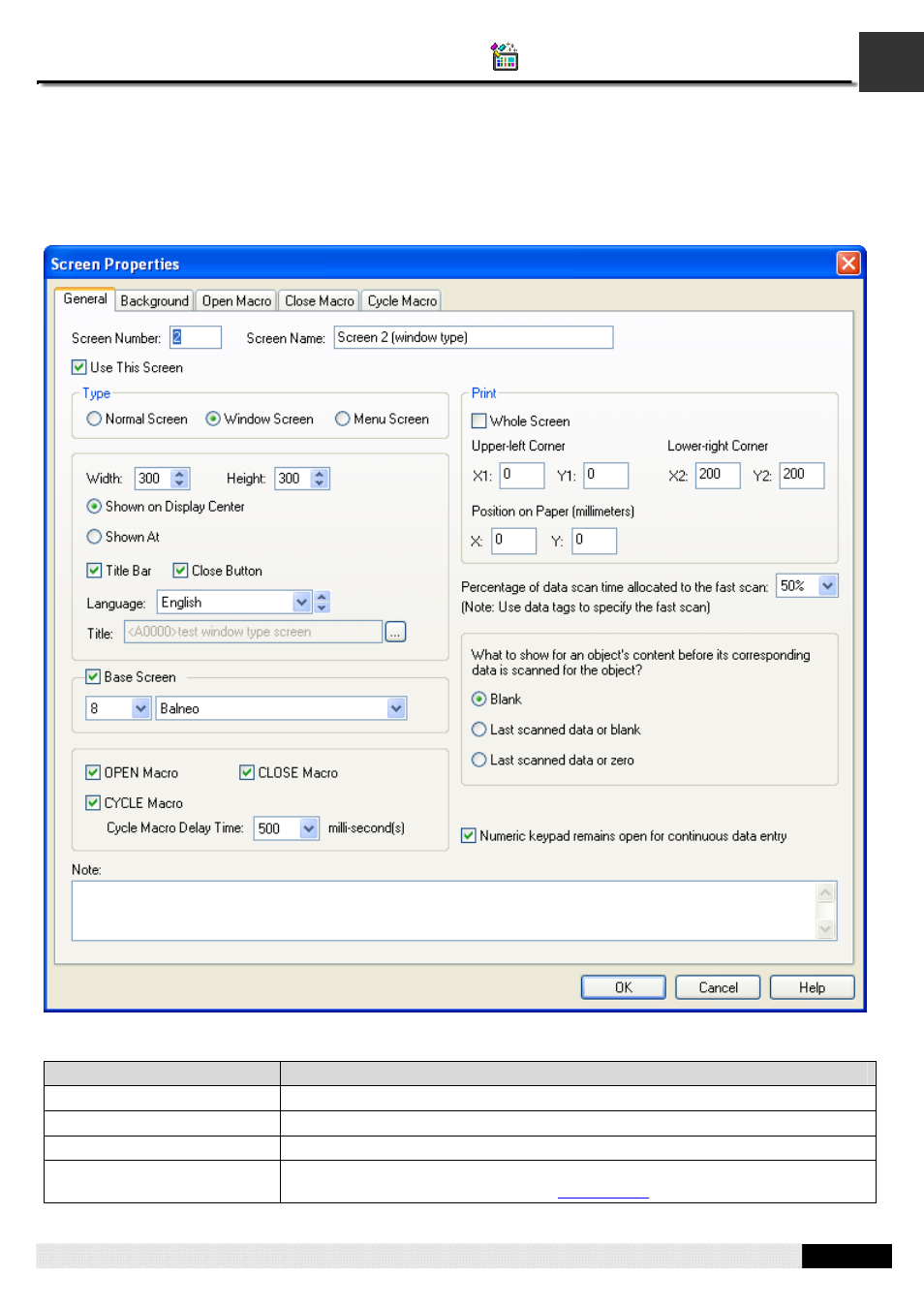Open the Background tab

pyautogui.click(x=155, y=301)
